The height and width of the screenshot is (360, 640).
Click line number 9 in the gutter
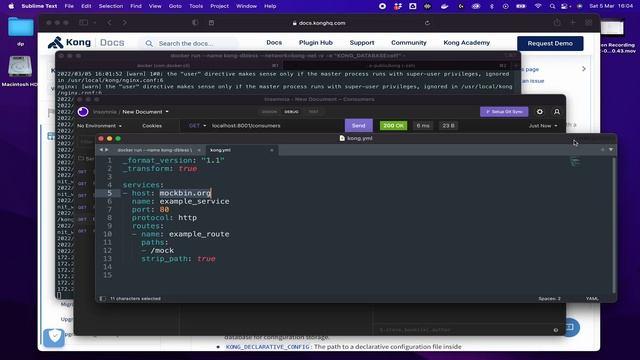[x=109, y=226]
